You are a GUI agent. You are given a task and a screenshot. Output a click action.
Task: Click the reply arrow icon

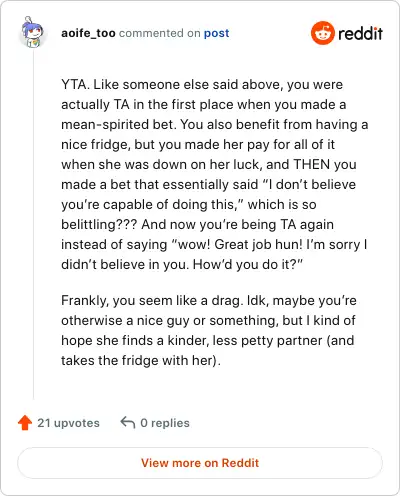(x=128, y=422)
